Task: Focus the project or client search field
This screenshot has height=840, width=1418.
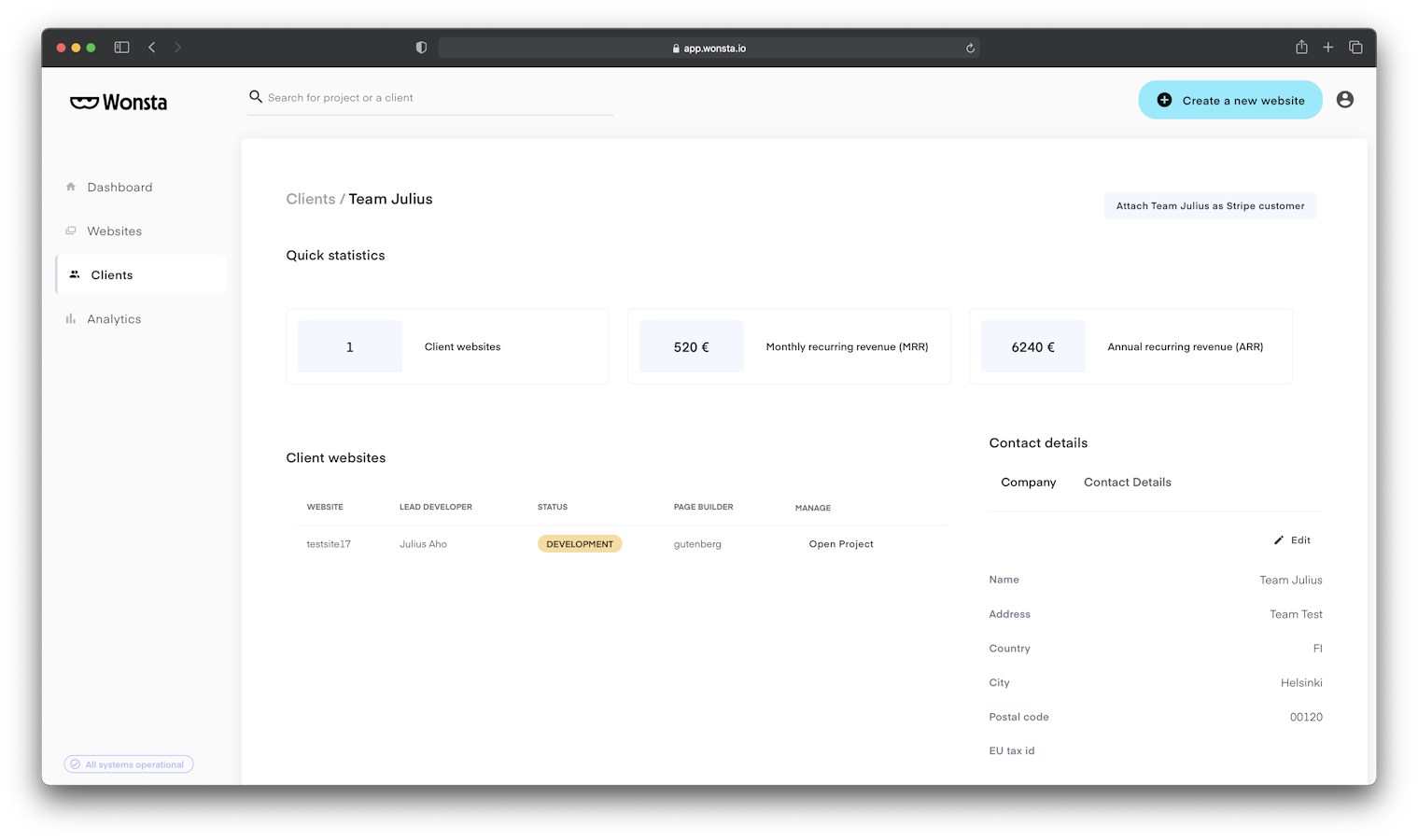Action: pos(439,98)
